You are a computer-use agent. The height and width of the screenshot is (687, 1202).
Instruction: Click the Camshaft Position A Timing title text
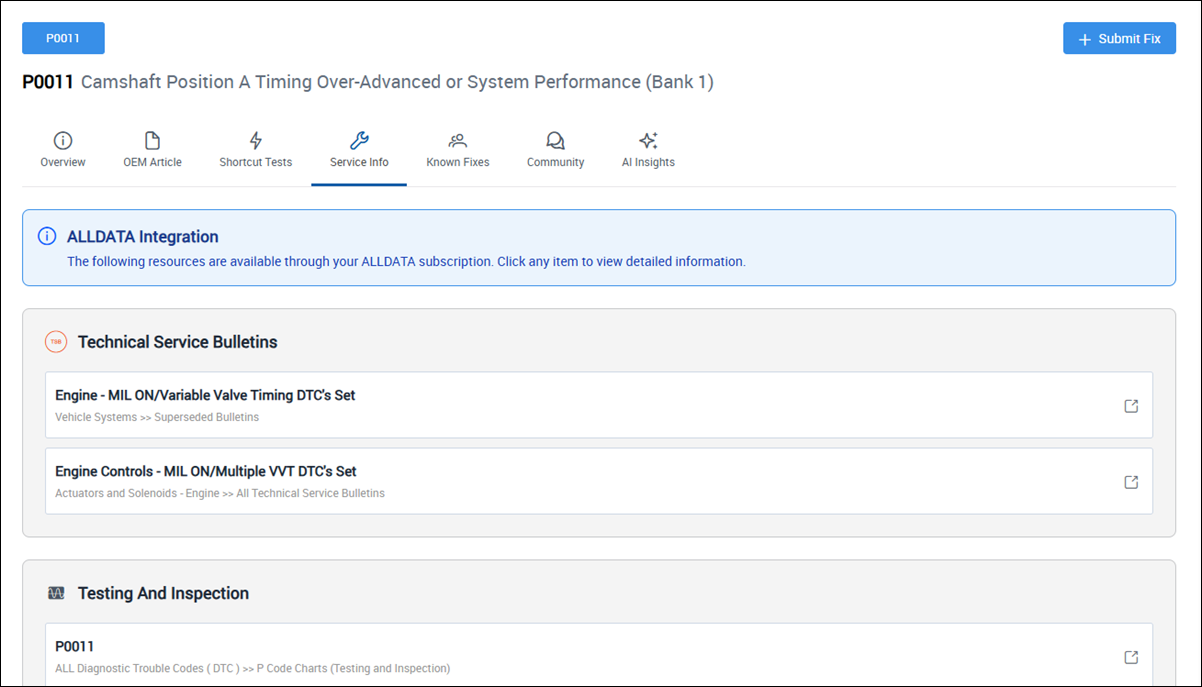(397, 82)
